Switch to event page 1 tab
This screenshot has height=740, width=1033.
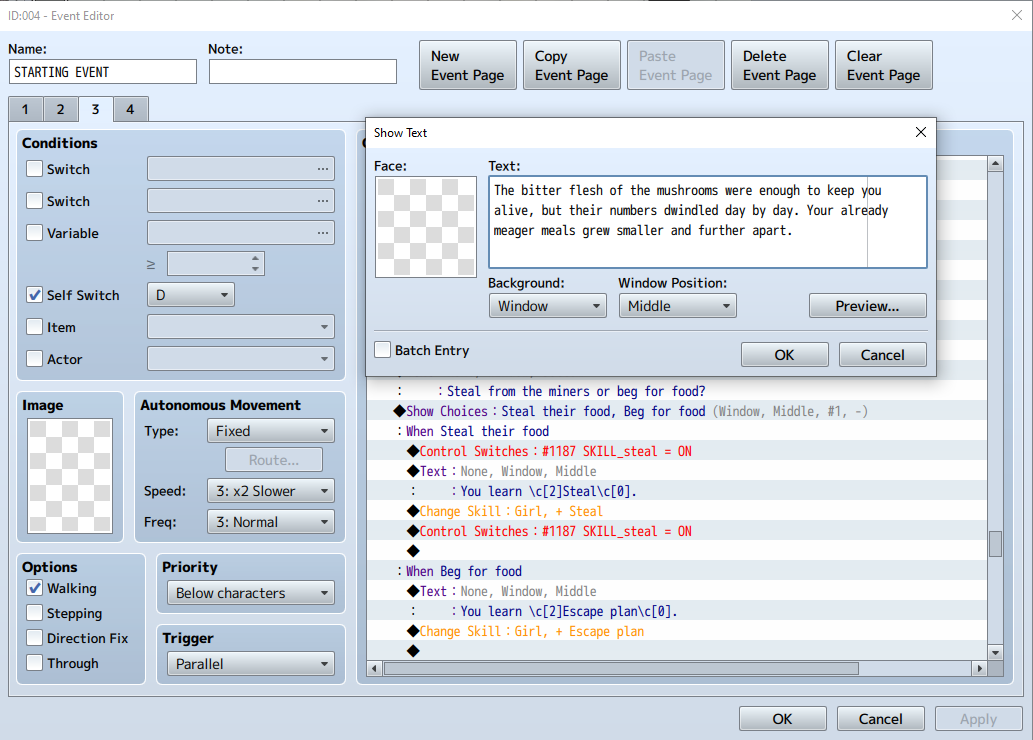26,109
